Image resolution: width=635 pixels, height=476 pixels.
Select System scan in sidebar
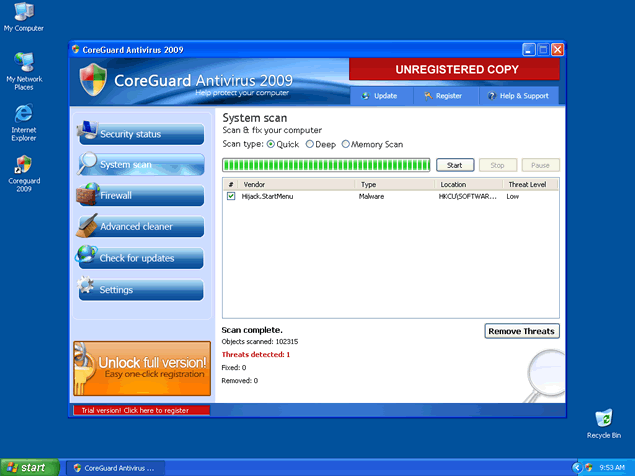click(x=140, y=164)
